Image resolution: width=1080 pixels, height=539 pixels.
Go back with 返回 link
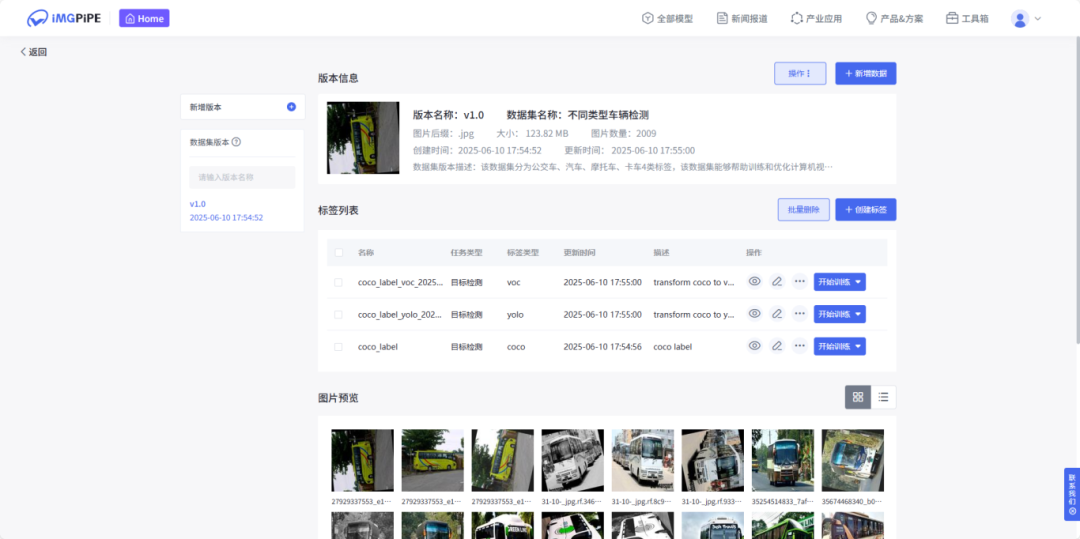34,52
